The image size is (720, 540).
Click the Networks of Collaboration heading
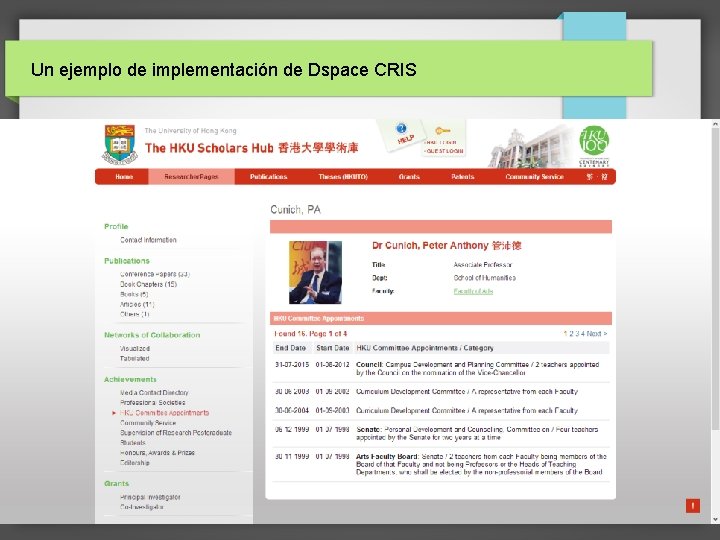pyautogui.click(x=152, y=335)
